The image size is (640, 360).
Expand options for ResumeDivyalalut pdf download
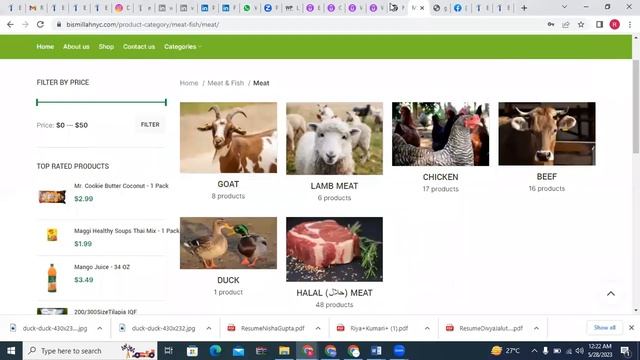click(536, 328)
